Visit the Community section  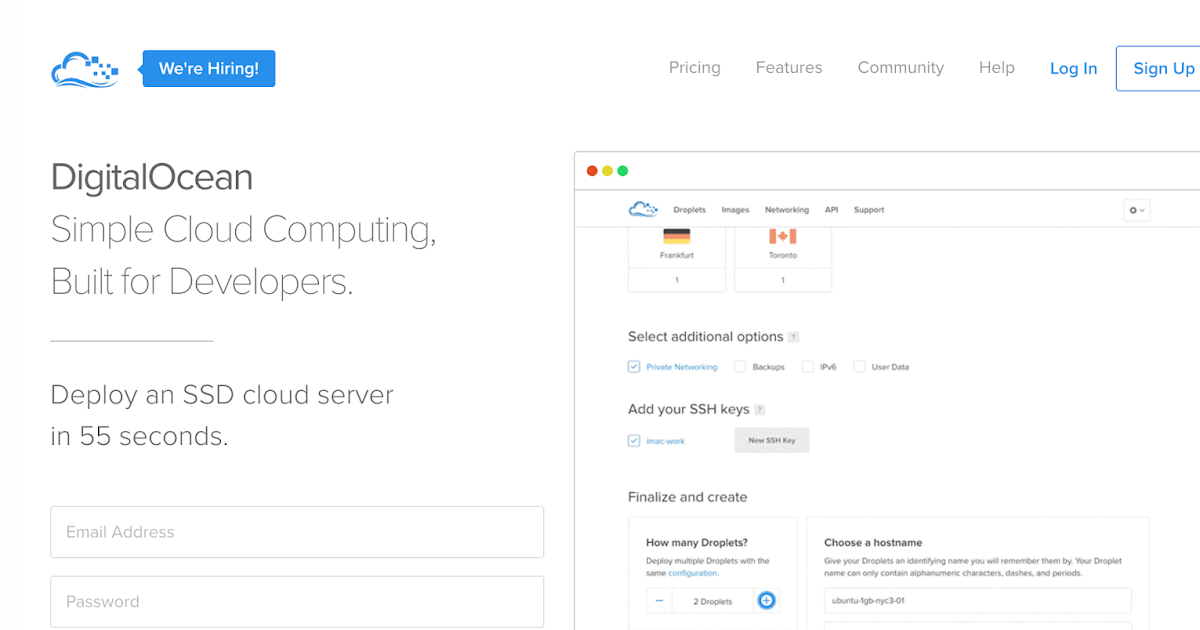(x=901, y=68)
